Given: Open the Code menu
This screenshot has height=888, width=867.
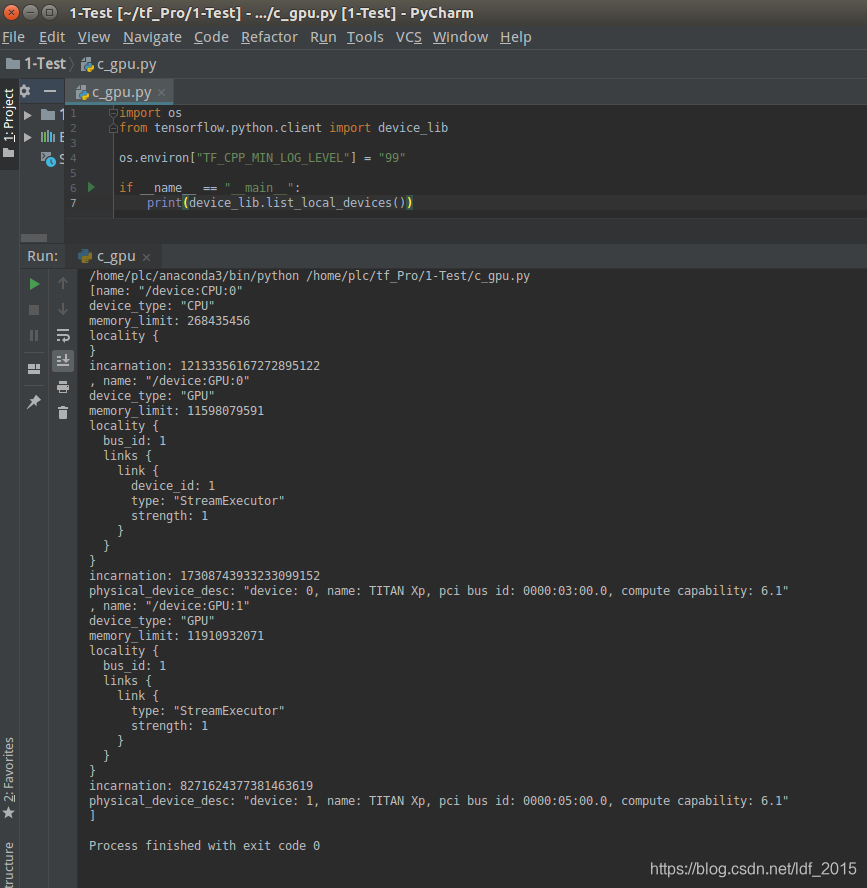Looking at the screenshot, I should pos(211,37).
